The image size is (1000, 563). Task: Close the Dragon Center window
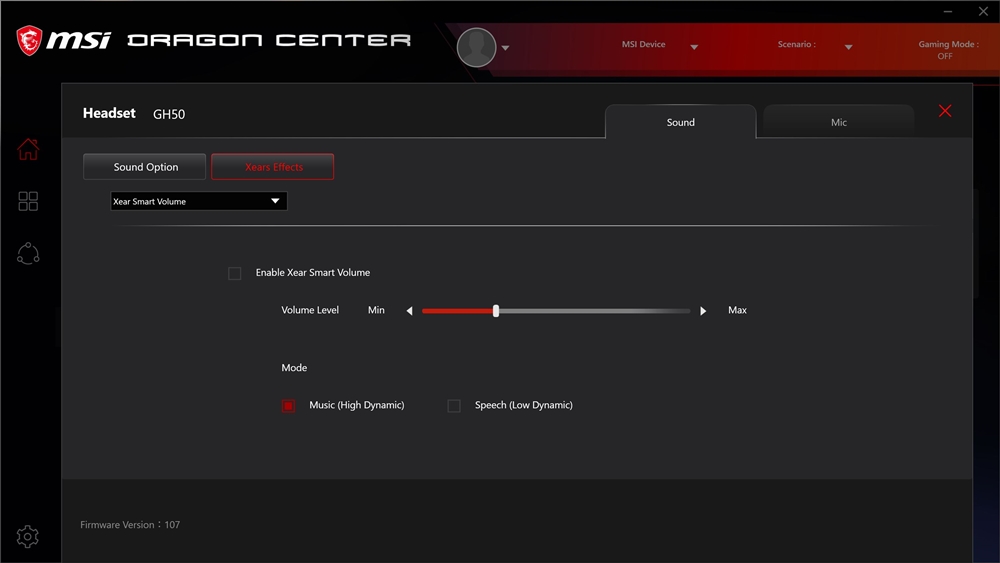point(983,11)
